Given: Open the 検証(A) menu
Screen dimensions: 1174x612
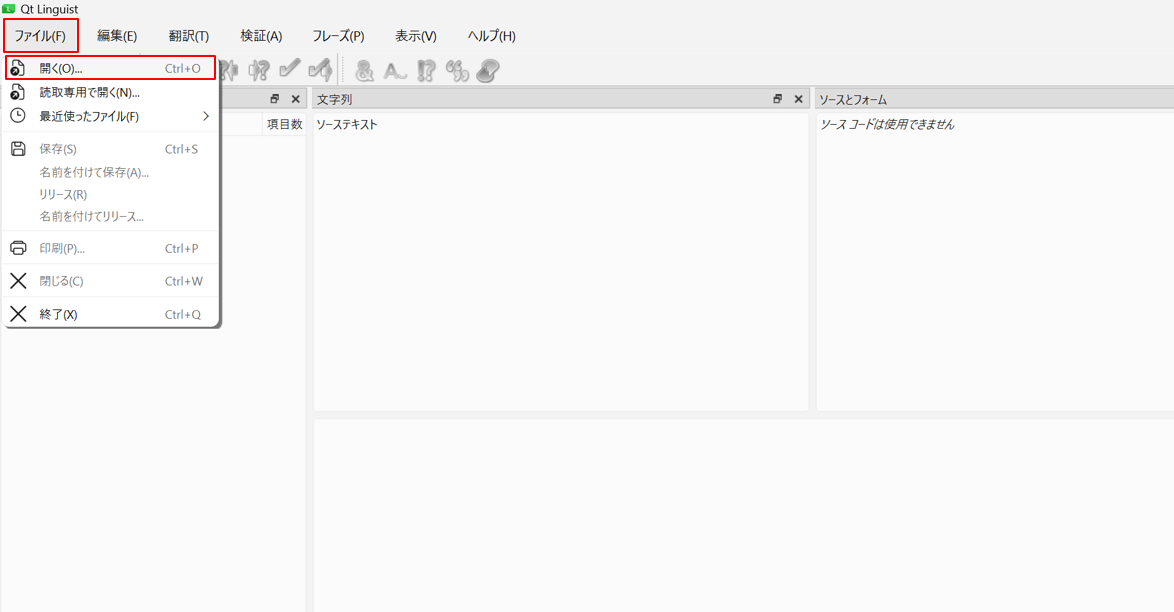Looking at the screenshot, I should click(x=261, y=36).
